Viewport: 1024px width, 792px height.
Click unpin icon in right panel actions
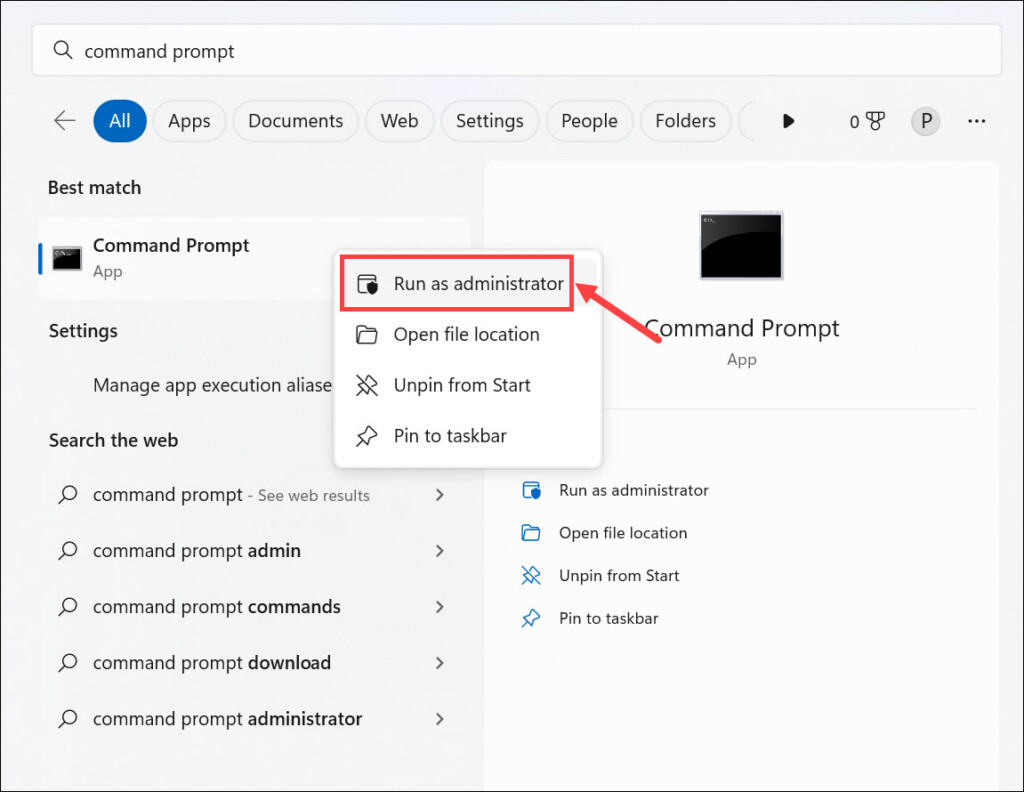coord(531,576)
